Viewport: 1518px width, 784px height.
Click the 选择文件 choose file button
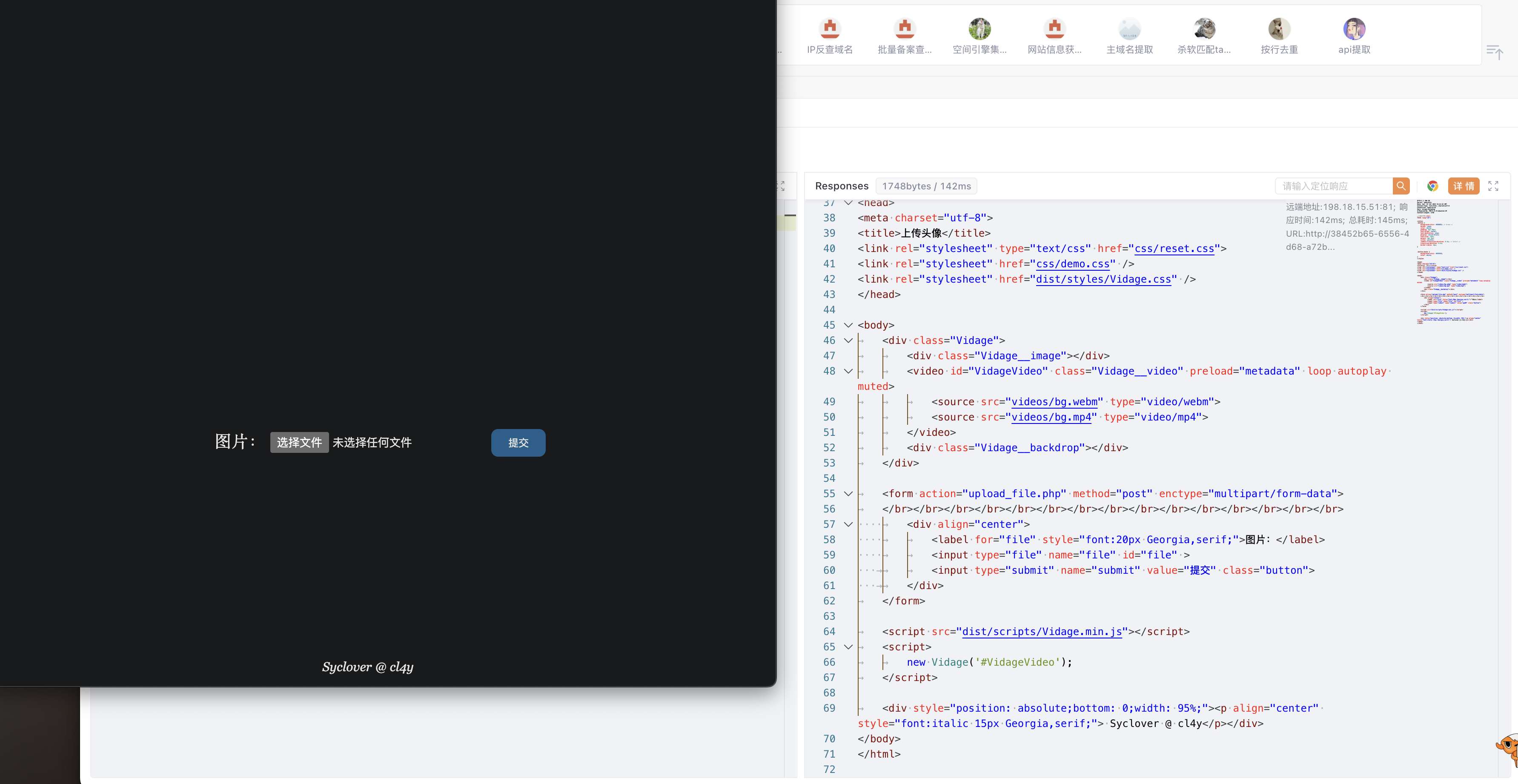[299, 442]
